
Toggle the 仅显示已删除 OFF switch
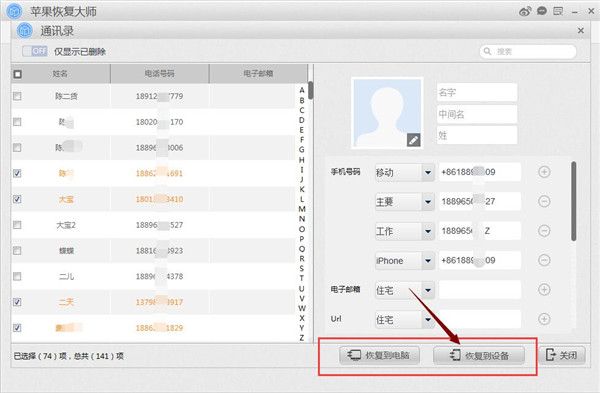(35, 51)
